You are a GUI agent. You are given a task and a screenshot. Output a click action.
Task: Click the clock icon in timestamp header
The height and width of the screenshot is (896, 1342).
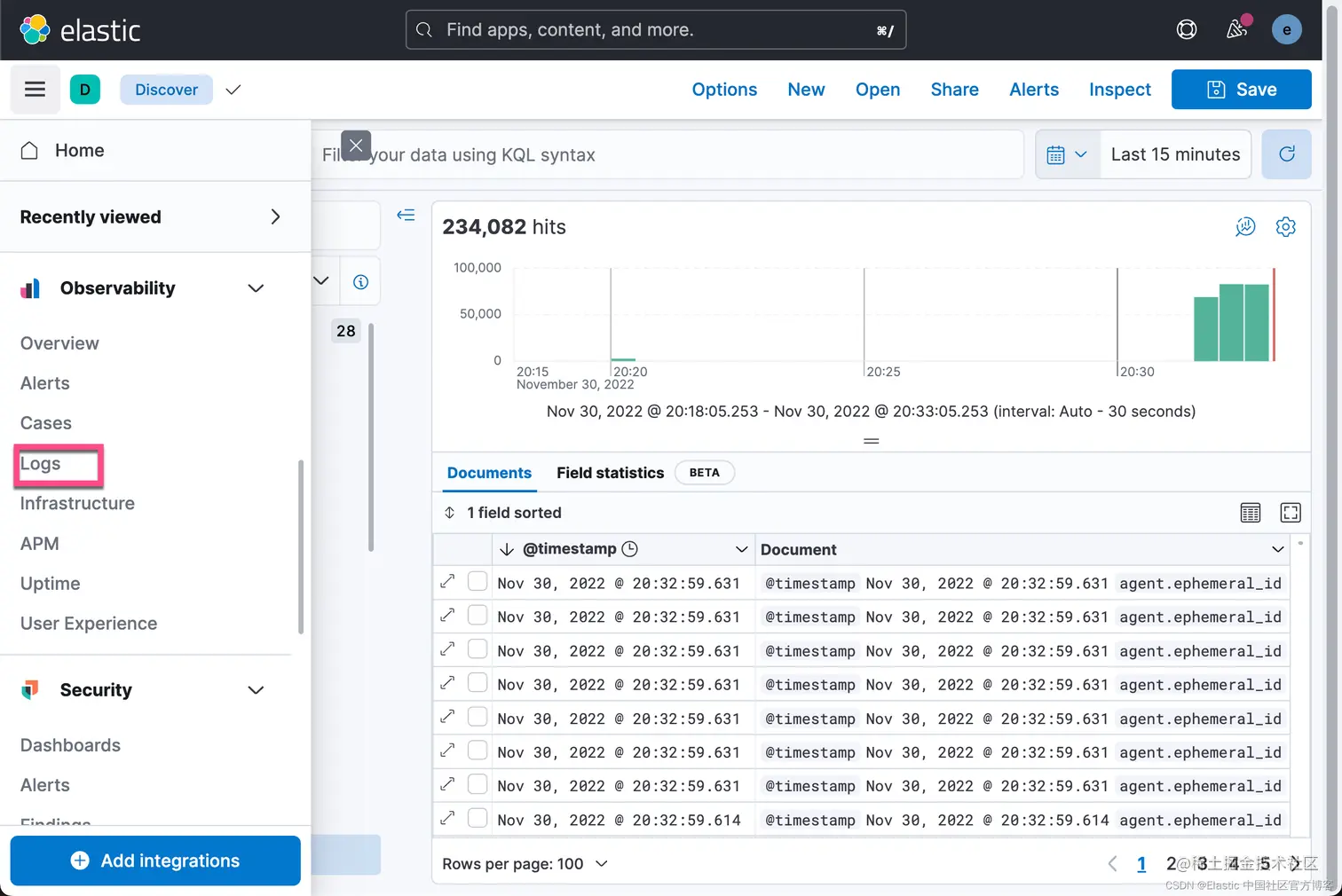(x=629, y=549)
